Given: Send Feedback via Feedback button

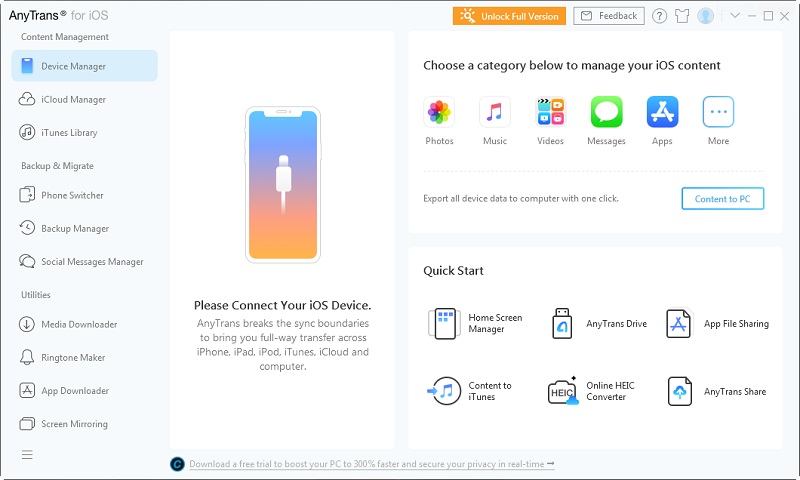Looking at the screenshot, I should (x=609, y=16).
